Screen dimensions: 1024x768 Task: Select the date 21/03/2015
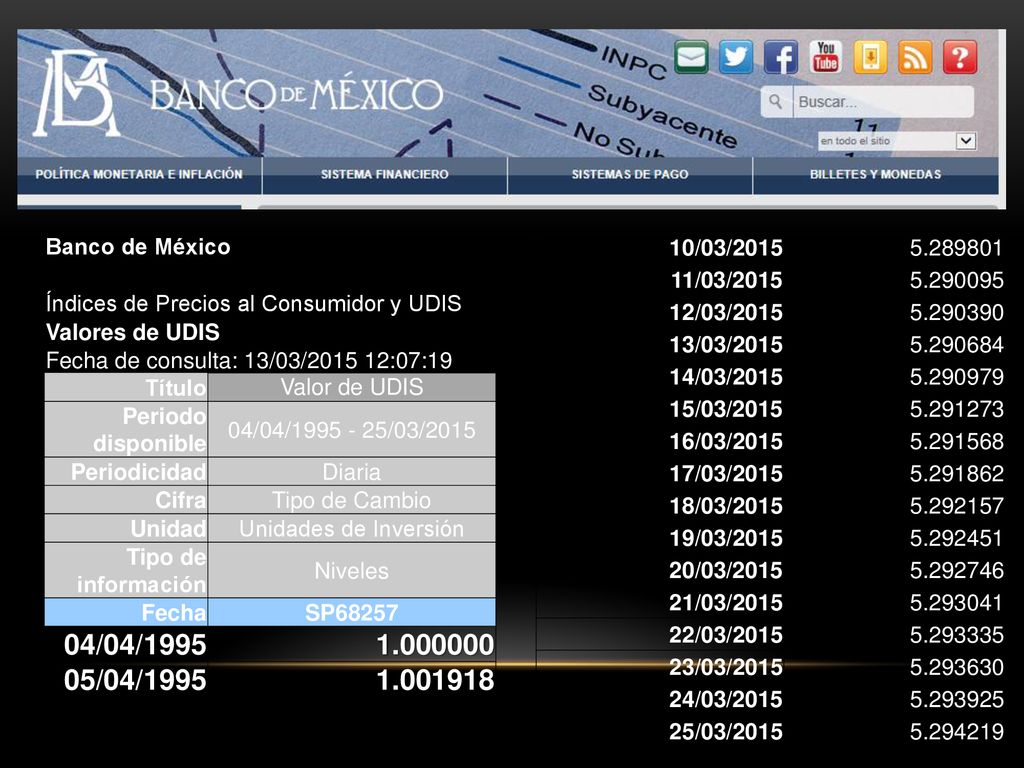(726, 603)
